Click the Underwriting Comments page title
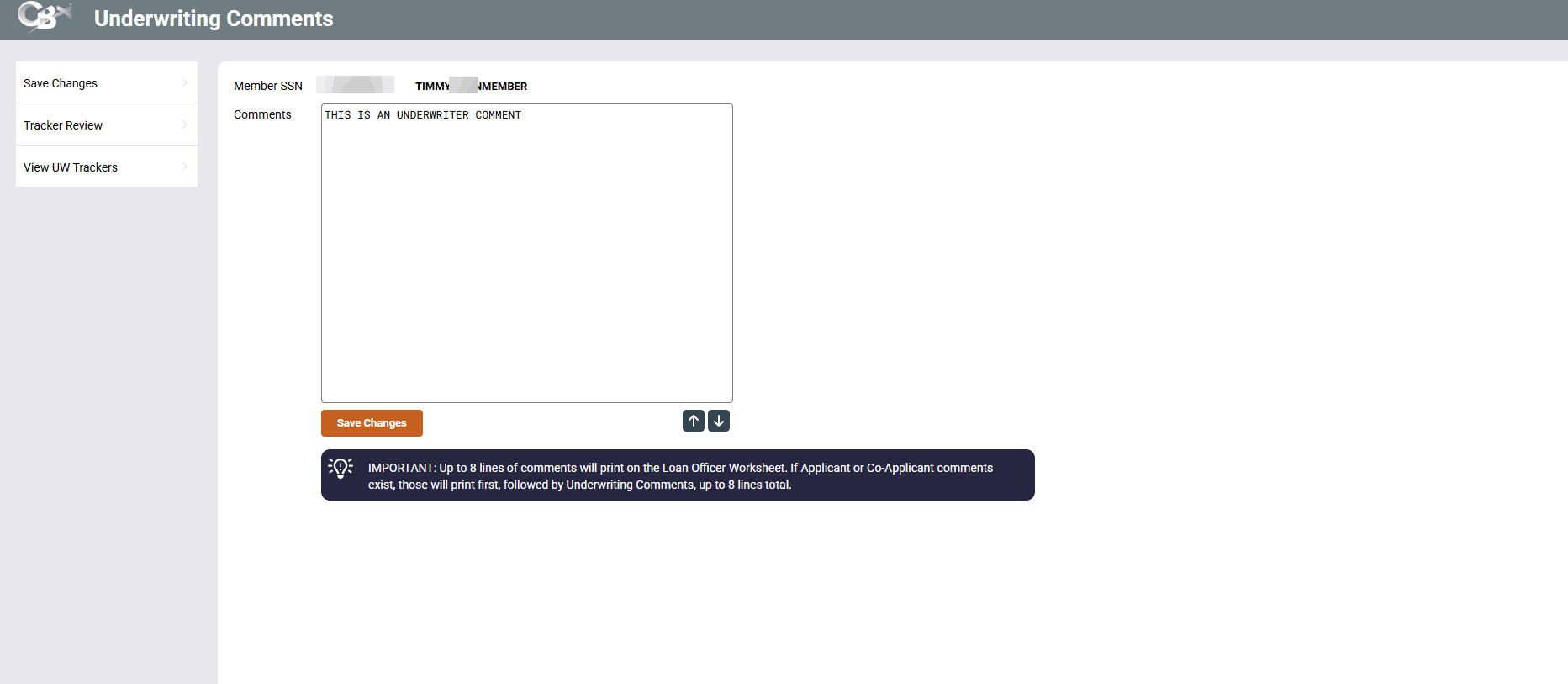1568x684 pixels. coord(214,19)
